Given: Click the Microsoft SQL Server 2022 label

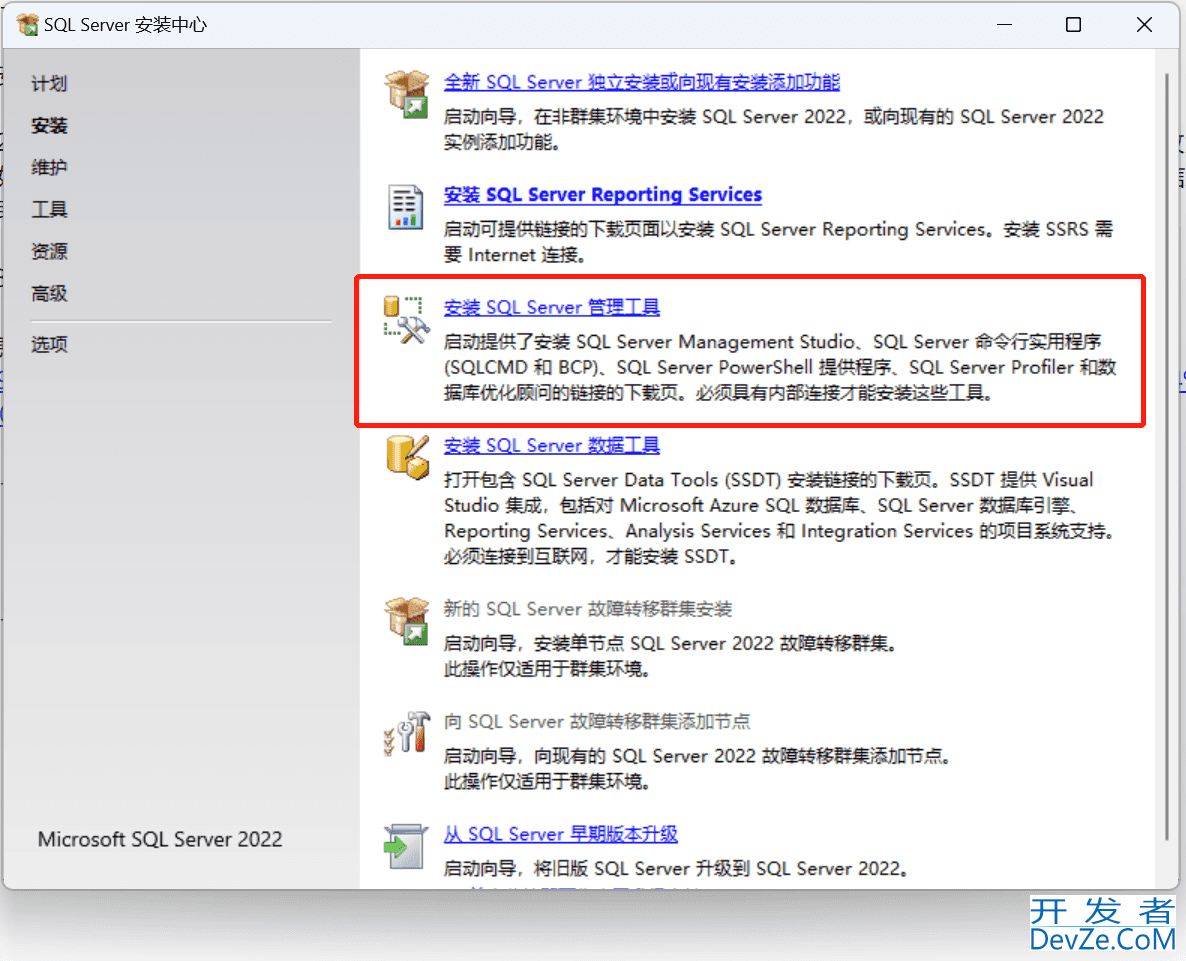Looking at the screenshot, I should coord(160,839).
